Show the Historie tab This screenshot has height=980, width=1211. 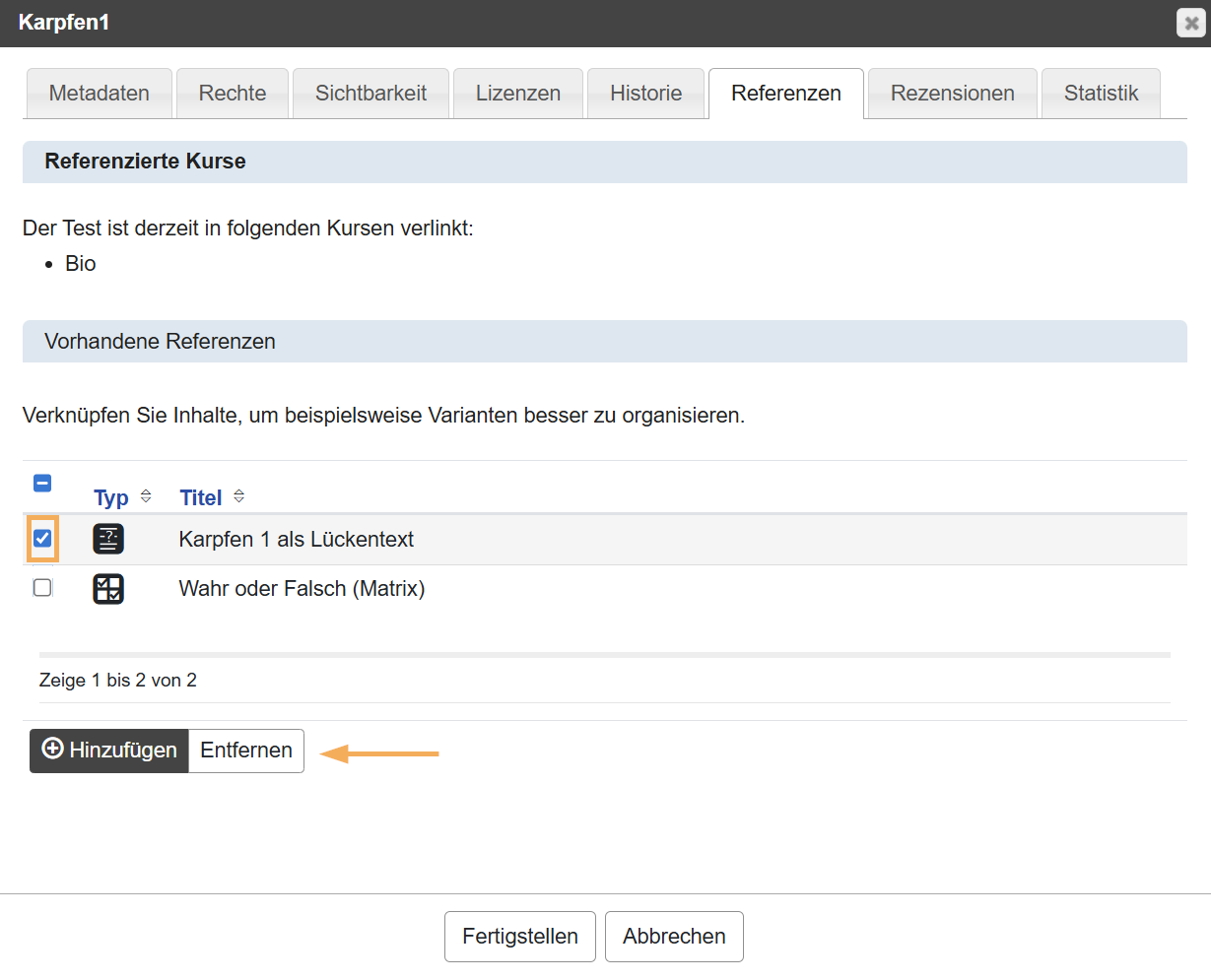tap(645, 94)
